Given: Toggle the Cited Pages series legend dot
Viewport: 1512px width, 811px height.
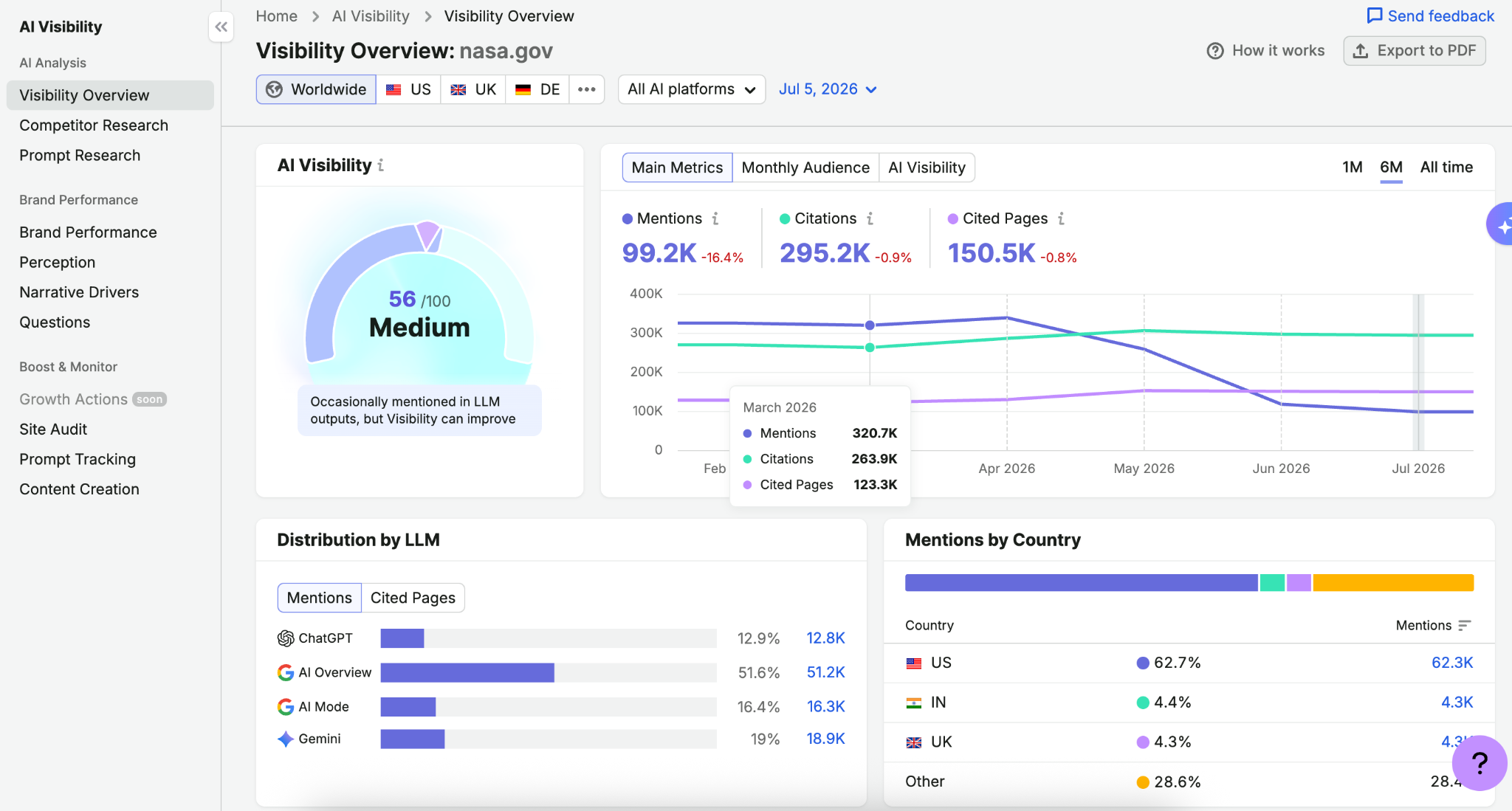Looking at the screenshot, I should coord(953,219).
